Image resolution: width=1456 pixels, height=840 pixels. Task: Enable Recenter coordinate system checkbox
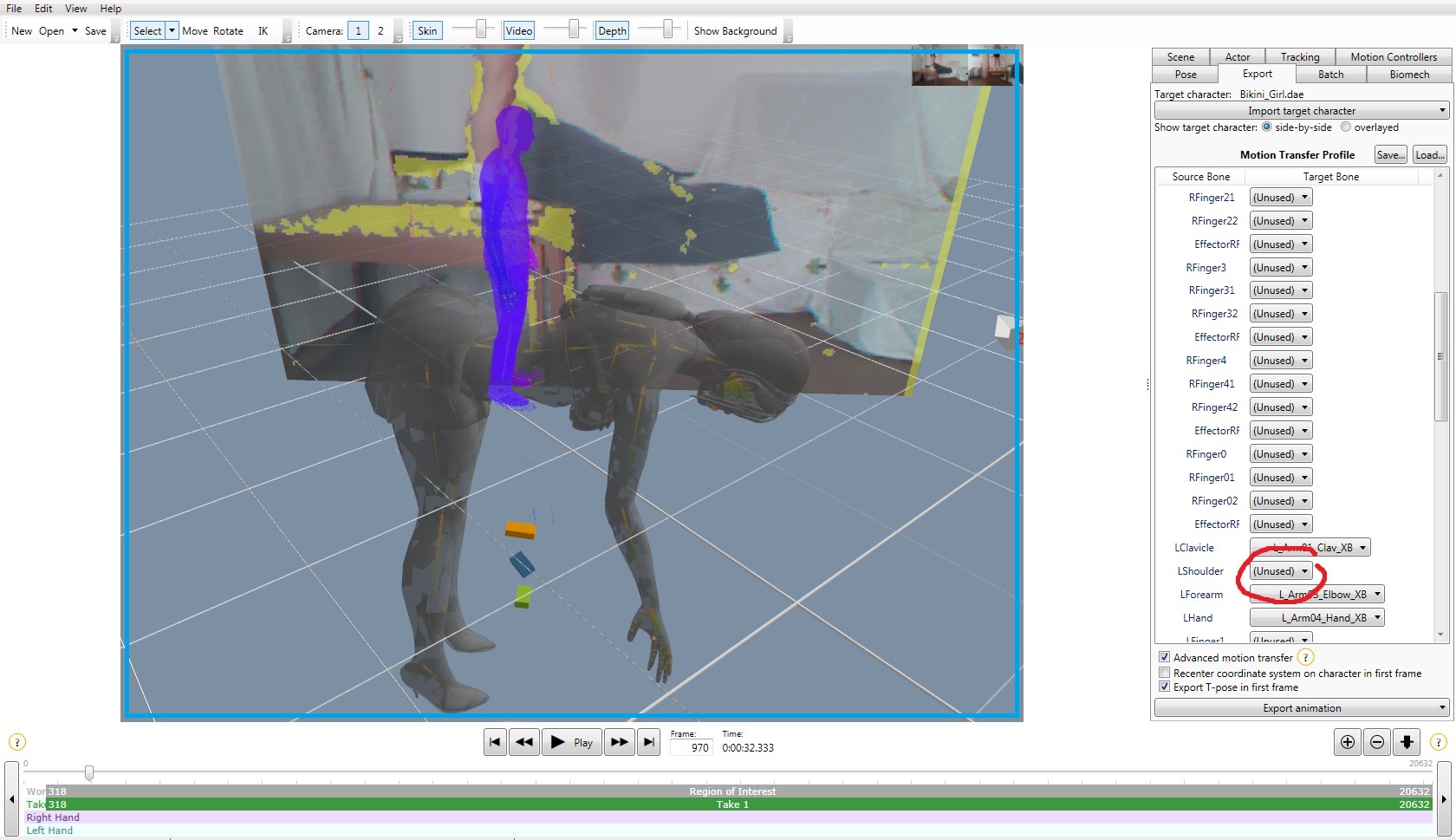(x=1165, y=673)
